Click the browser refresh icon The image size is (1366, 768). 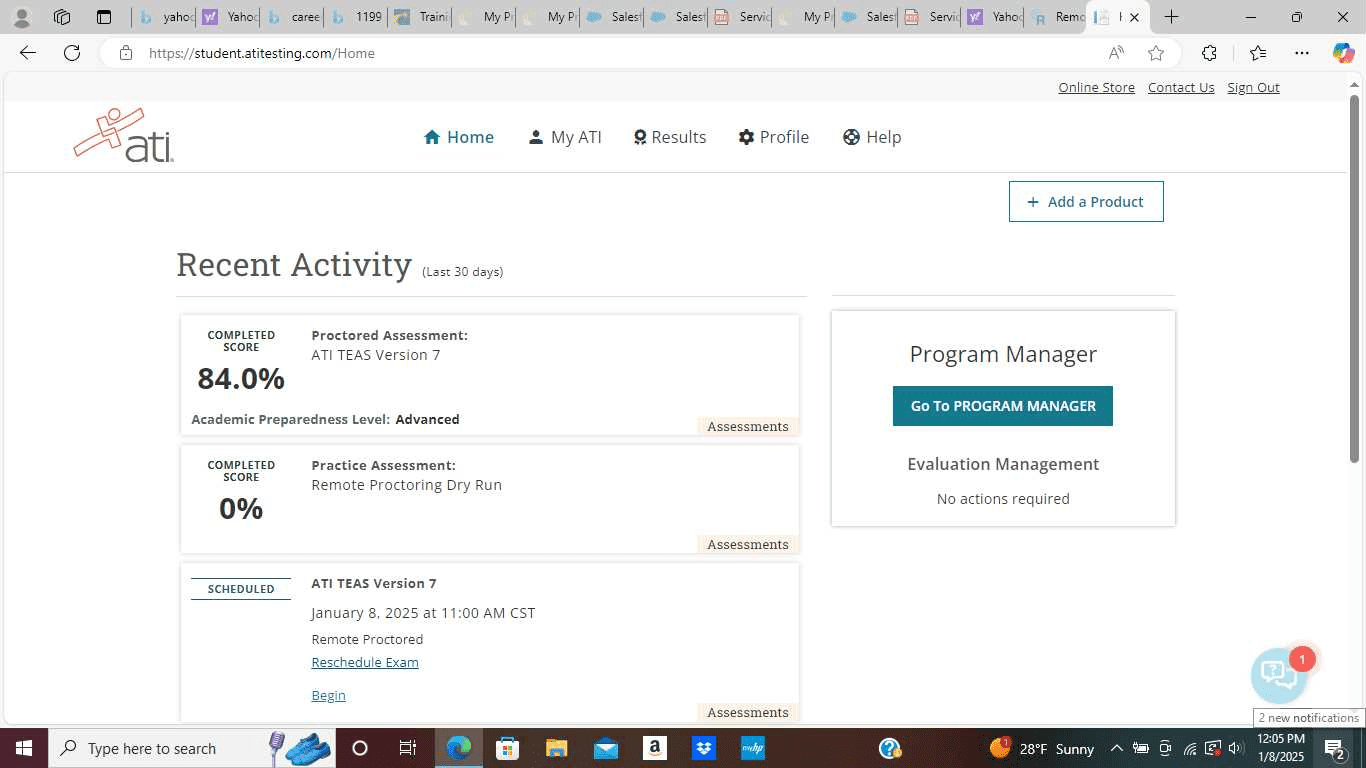[x=72, y=53]
